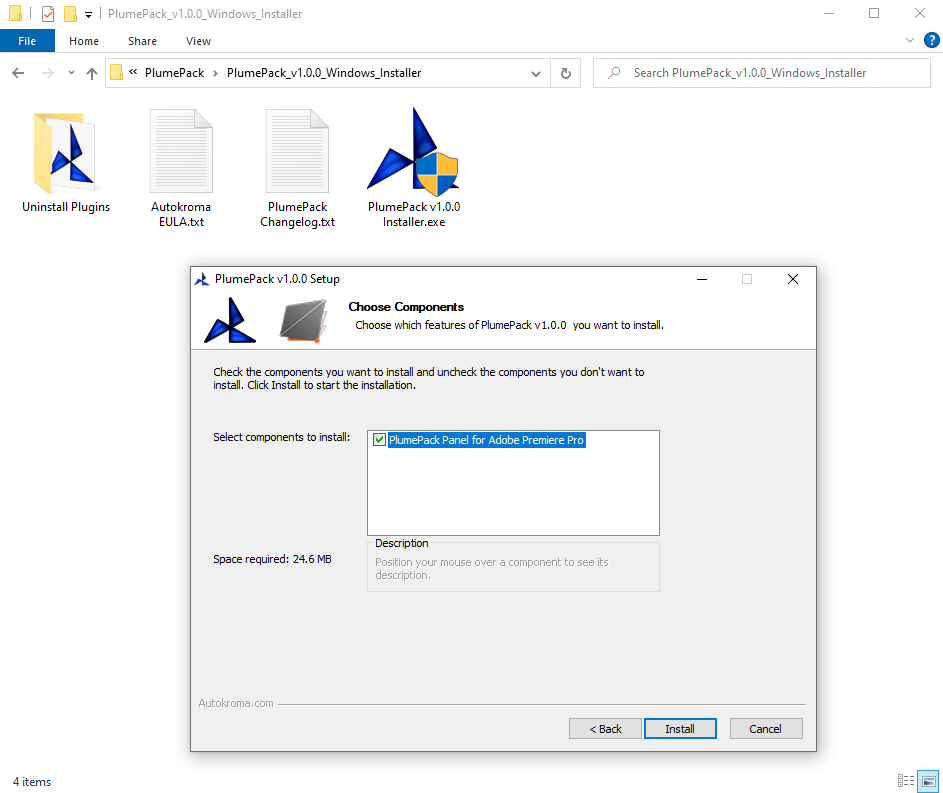Screen dimensions: 943x793
Task: Customize the Quick Access Toolbar dropdown
Action: pyautogui.click(x=86, y=13)
